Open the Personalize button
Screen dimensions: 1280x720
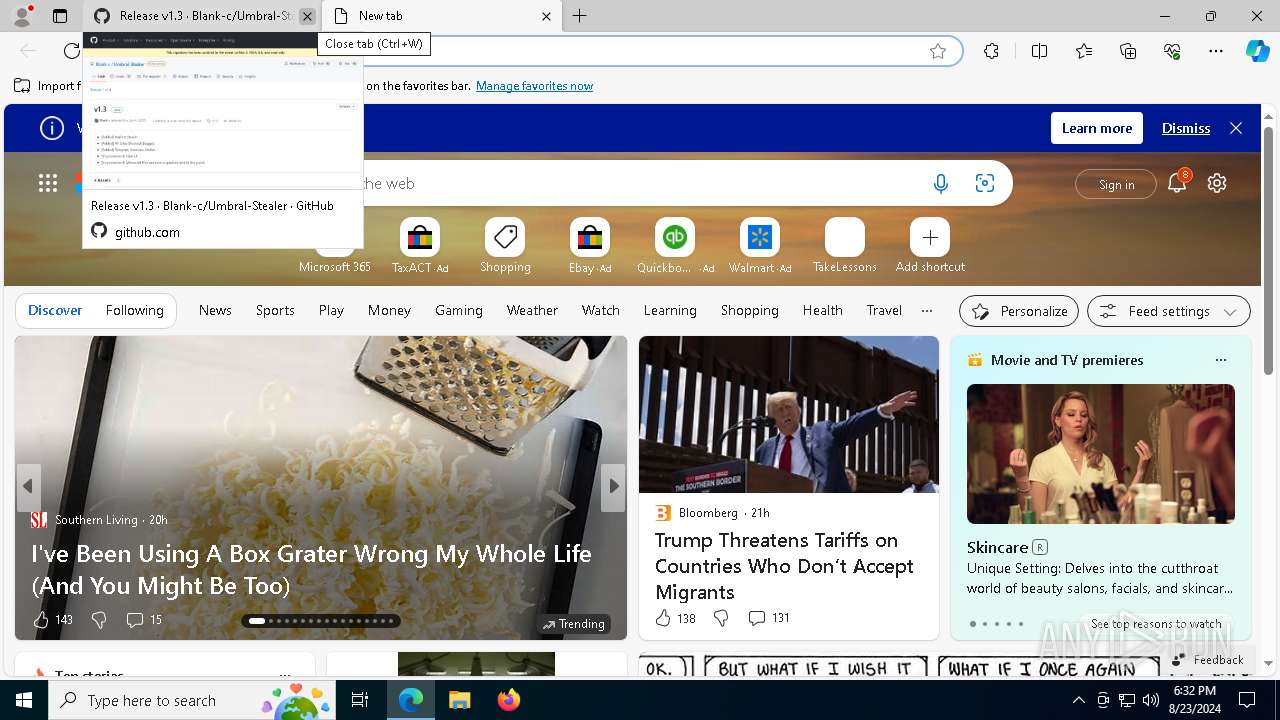1019,311
